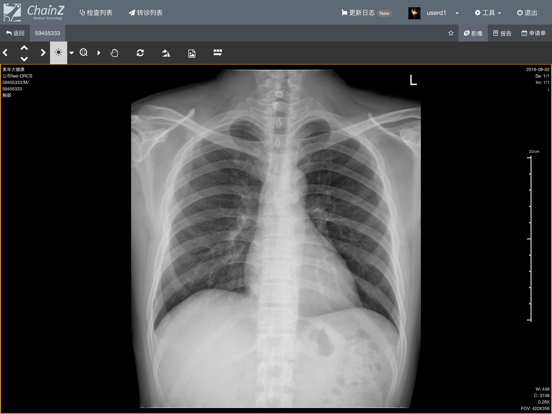Open the layout grid toolbar icon
The width and height of the screenshot is (552, 414).
pyautogui.click(x=218, y=52)
